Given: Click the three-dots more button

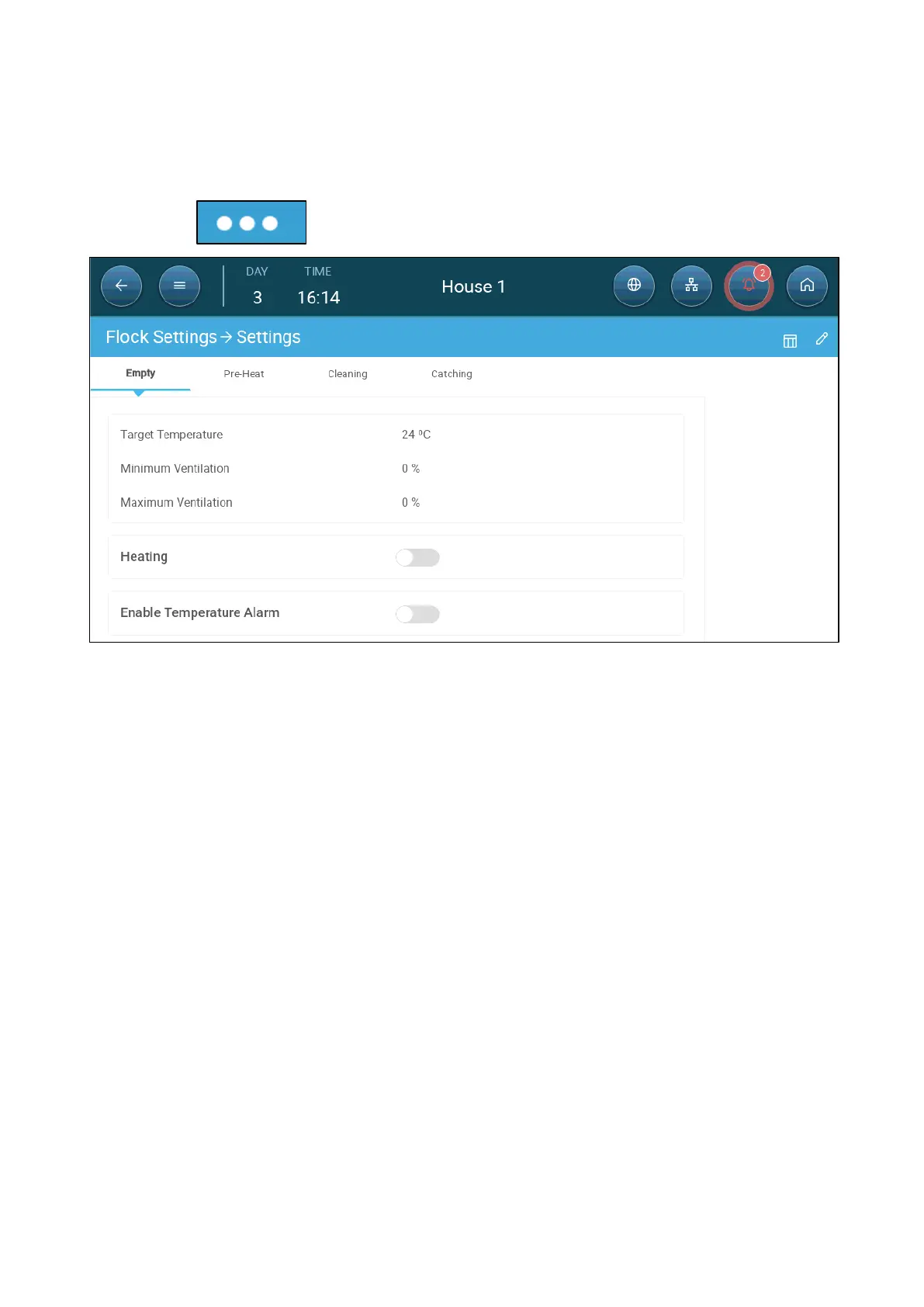Looking at the screenshot, I should [251, 223].
